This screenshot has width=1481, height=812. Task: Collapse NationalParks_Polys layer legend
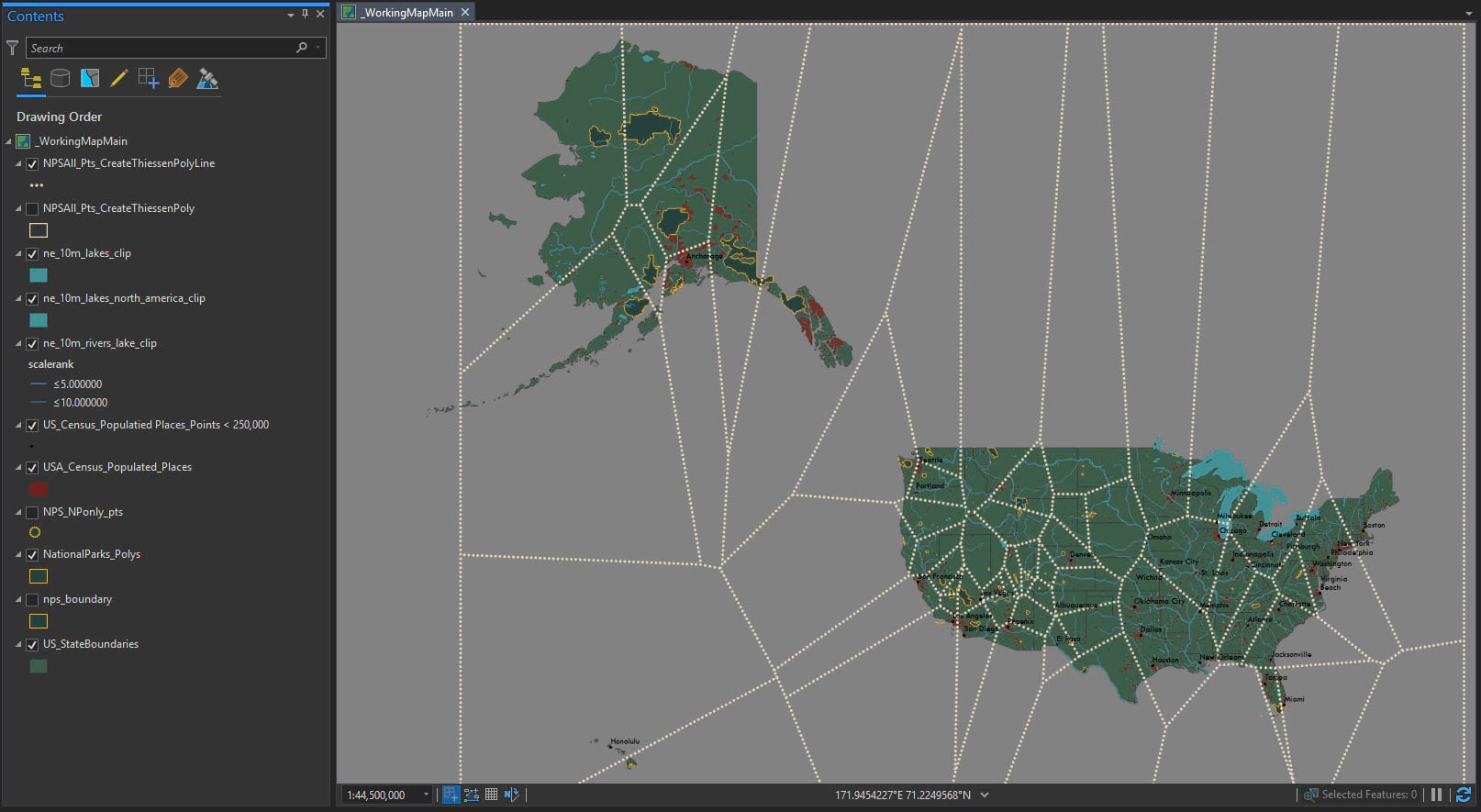[x=18, y=555]
